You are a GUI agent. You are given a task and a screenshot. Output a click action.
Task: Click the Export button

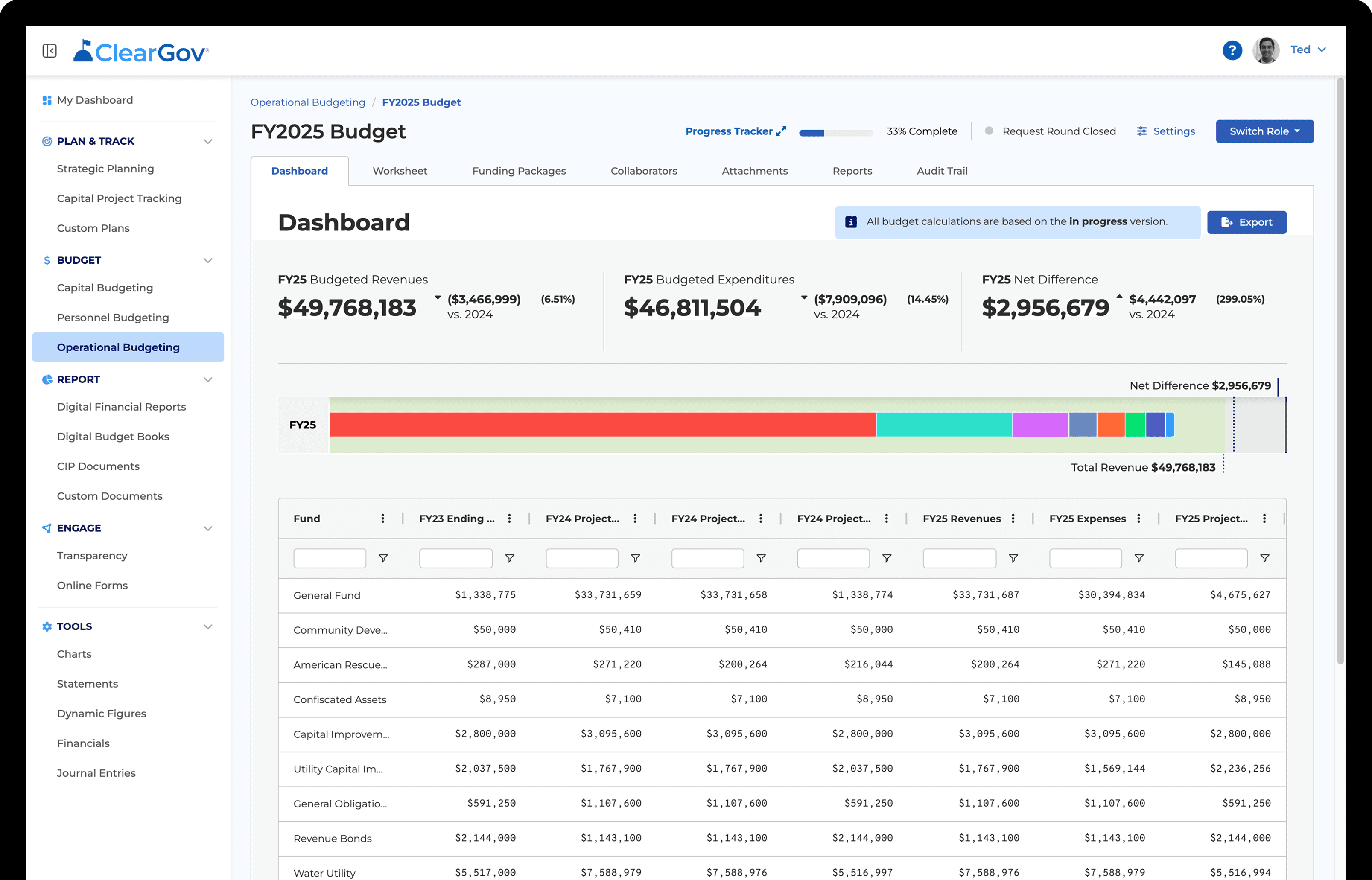[x=1246, y=222]
